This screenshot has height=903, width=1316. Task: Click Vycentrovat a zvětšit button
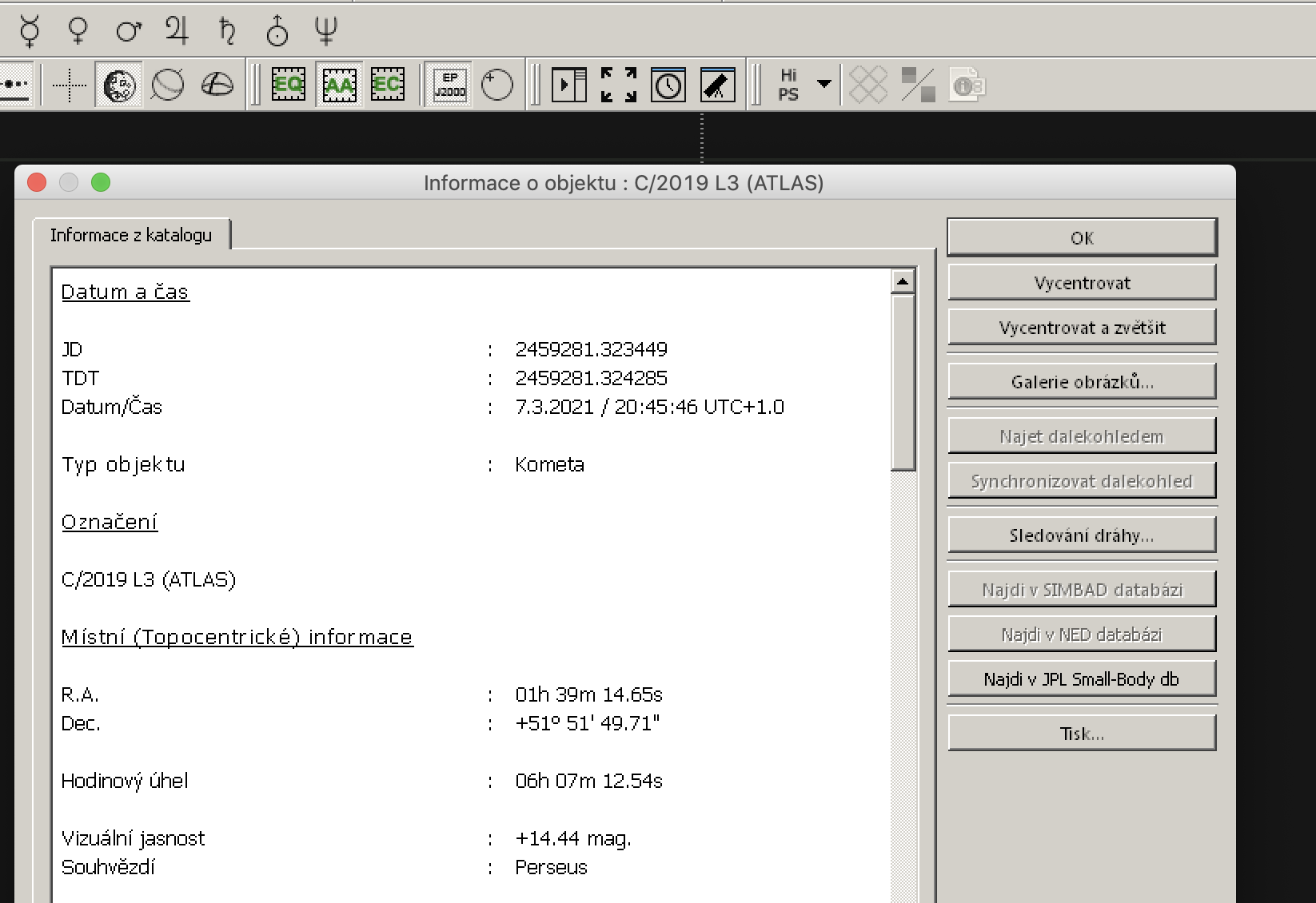(x=1082, y=328)
